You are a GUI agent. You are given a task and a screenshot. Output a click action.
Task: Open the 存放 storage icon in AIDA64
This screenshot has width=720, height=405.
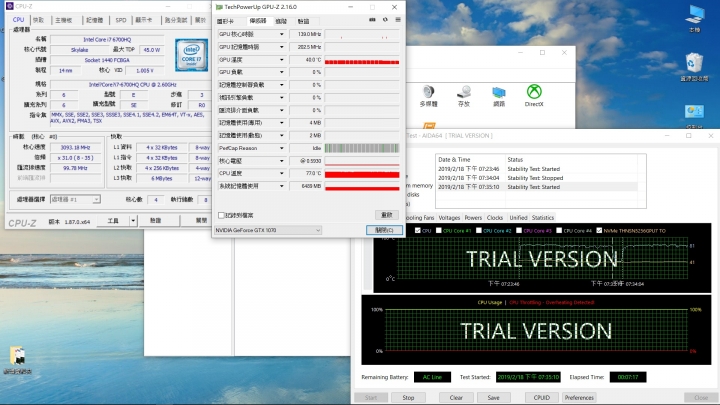(464, 96)
